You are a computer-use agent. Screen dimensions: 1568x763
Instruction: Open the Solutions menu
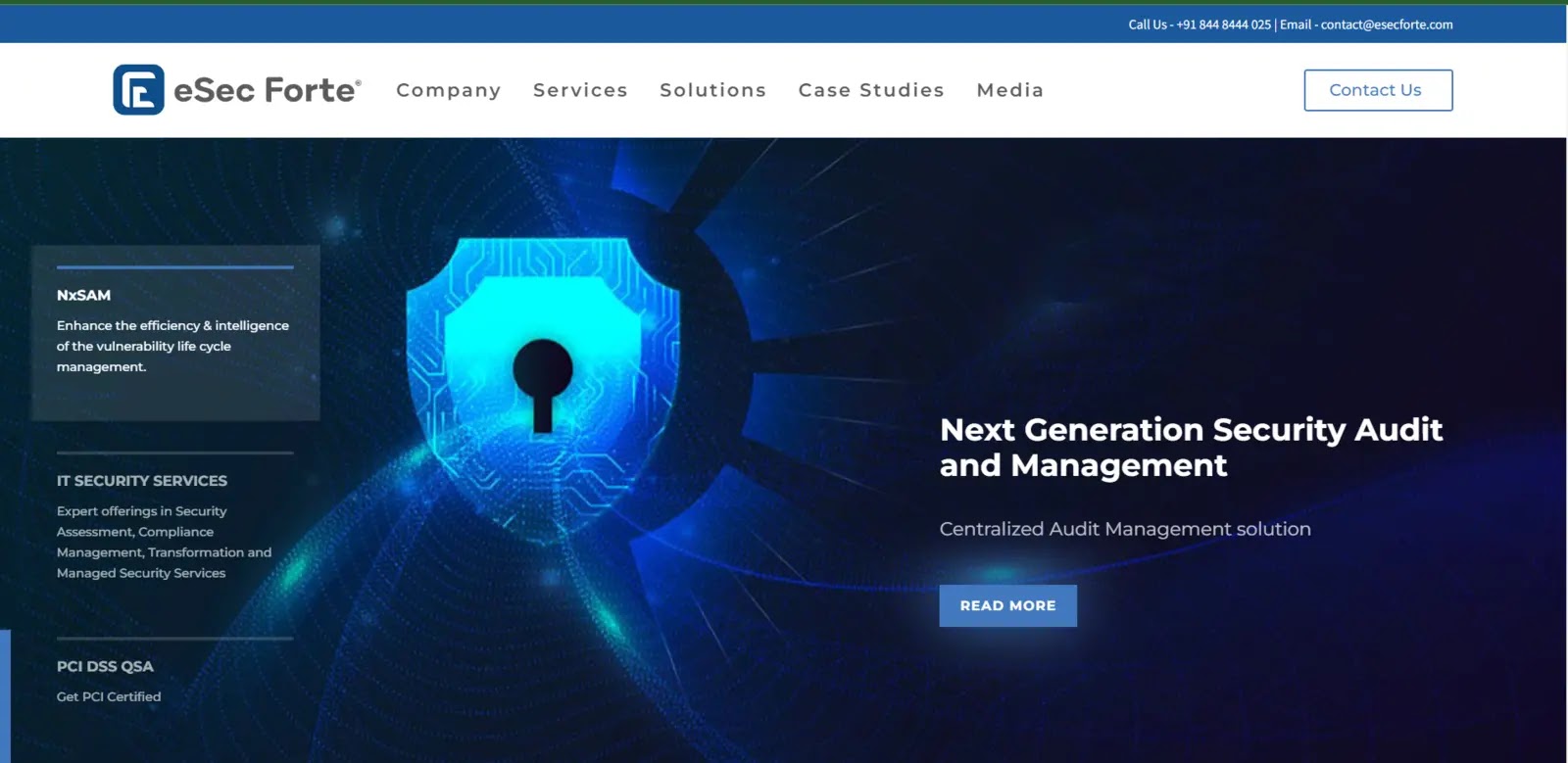pyautogui.click(x=712, y=90)
